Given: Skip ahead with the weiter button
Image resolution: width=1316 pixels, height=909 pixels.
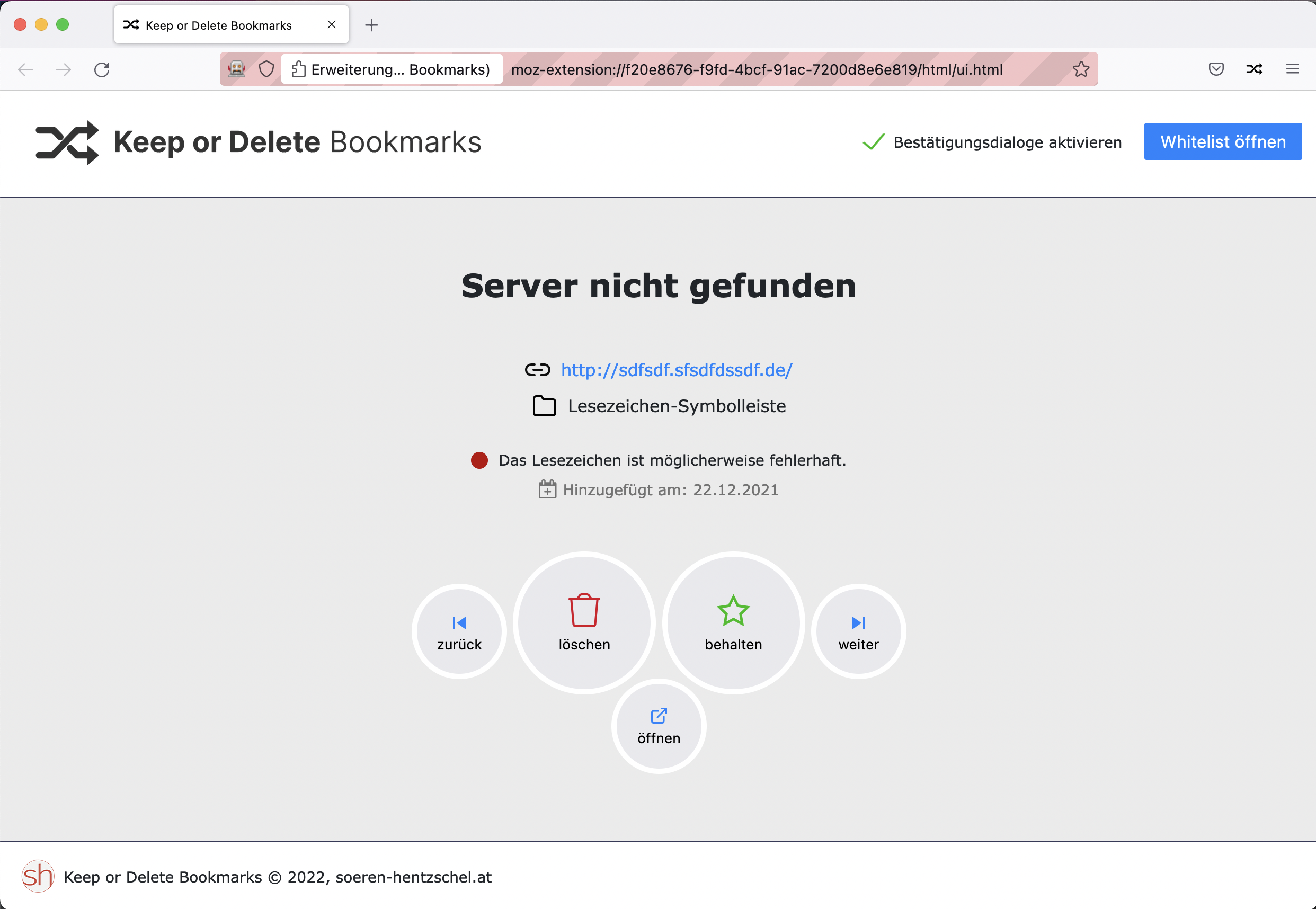Looking at the screenshot, I should click(858, 631).
